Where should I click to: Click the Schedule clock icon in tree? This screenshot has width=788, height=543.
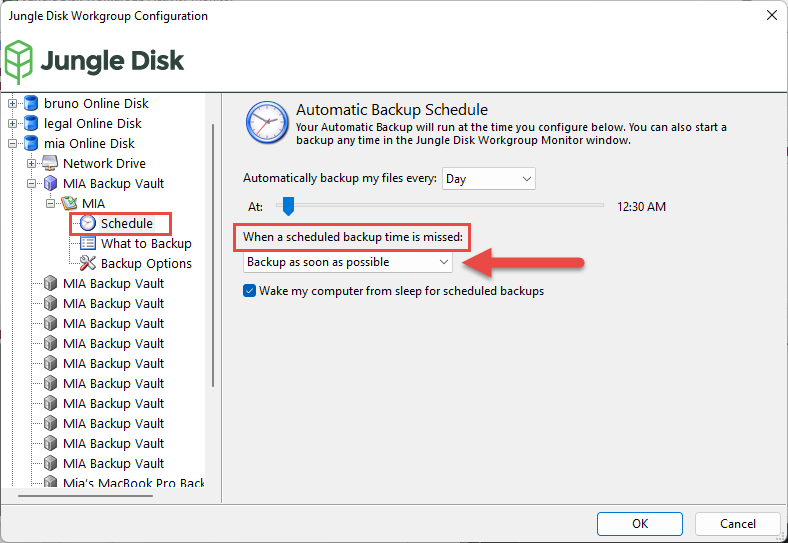(87, 223)
